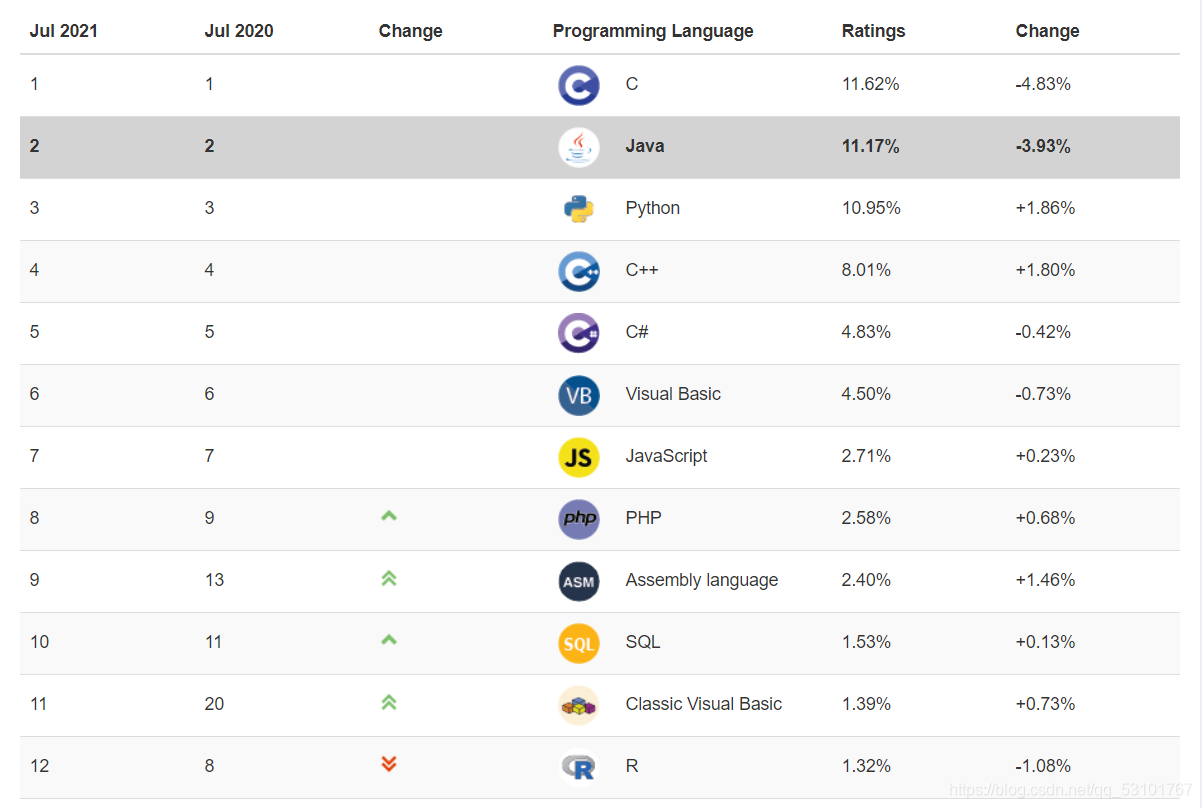Click the Classic Visual Basic blocks logo
1202x808 pixels.
(579, 705)
